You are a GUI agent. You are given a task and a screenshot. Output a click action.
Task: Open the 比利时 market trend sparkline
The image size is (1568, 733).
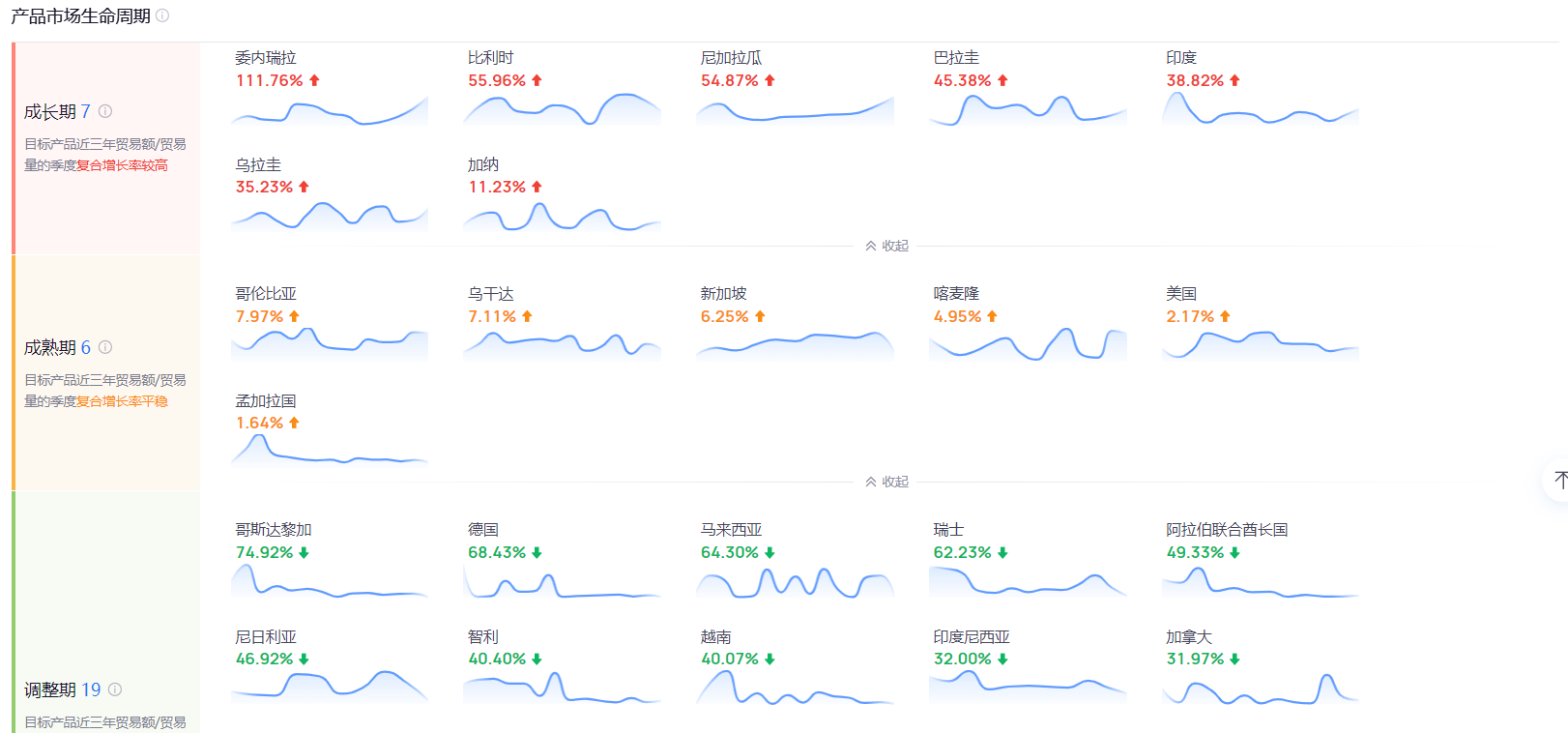562,108
